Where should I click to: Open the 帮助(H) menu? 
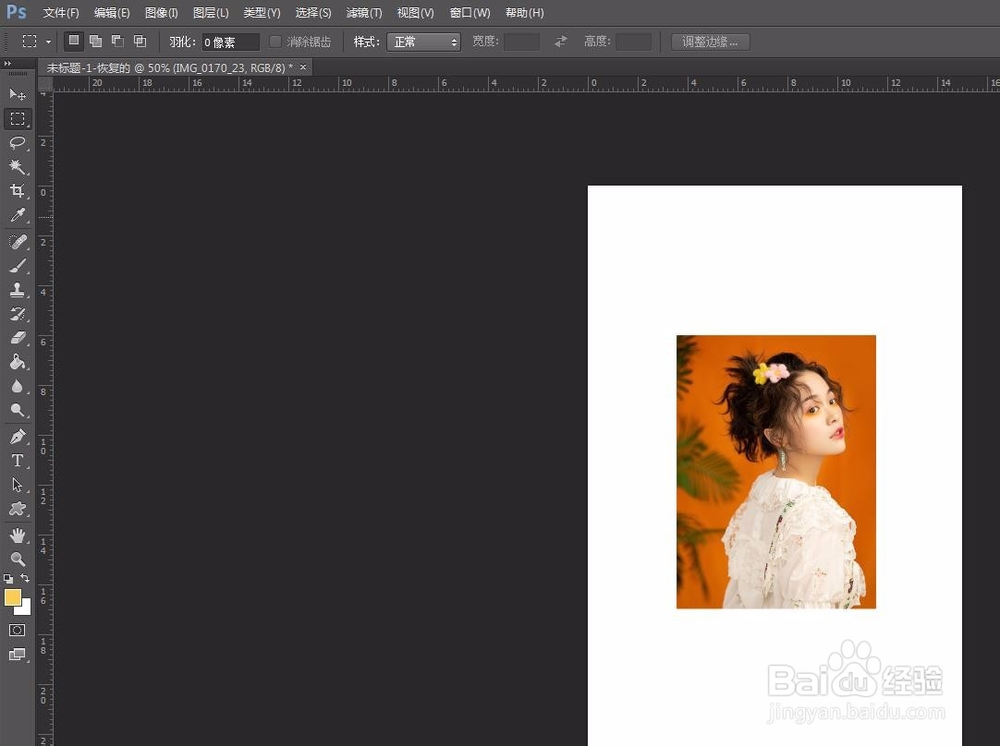tap(524, 13)
